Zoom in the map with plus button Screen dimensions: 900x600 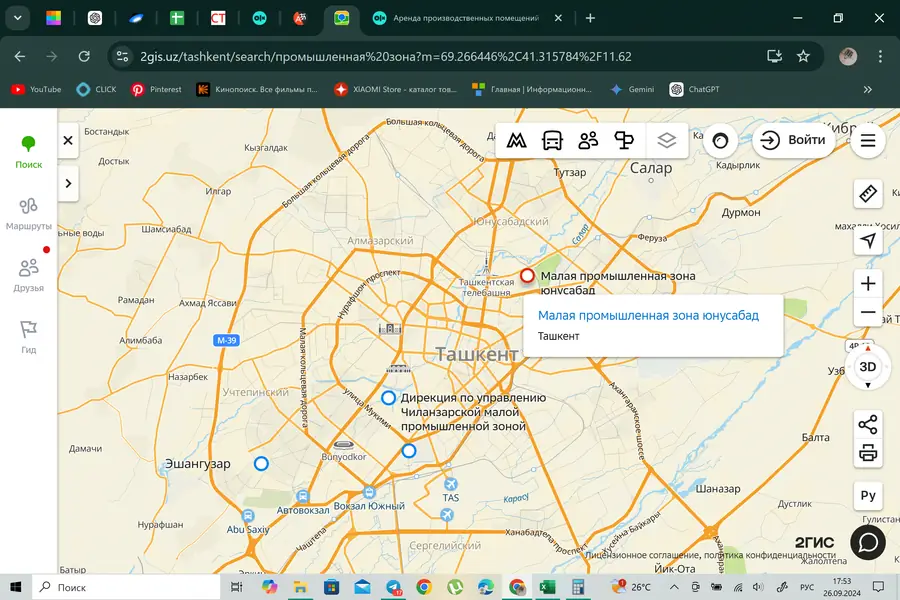point(868,283)
